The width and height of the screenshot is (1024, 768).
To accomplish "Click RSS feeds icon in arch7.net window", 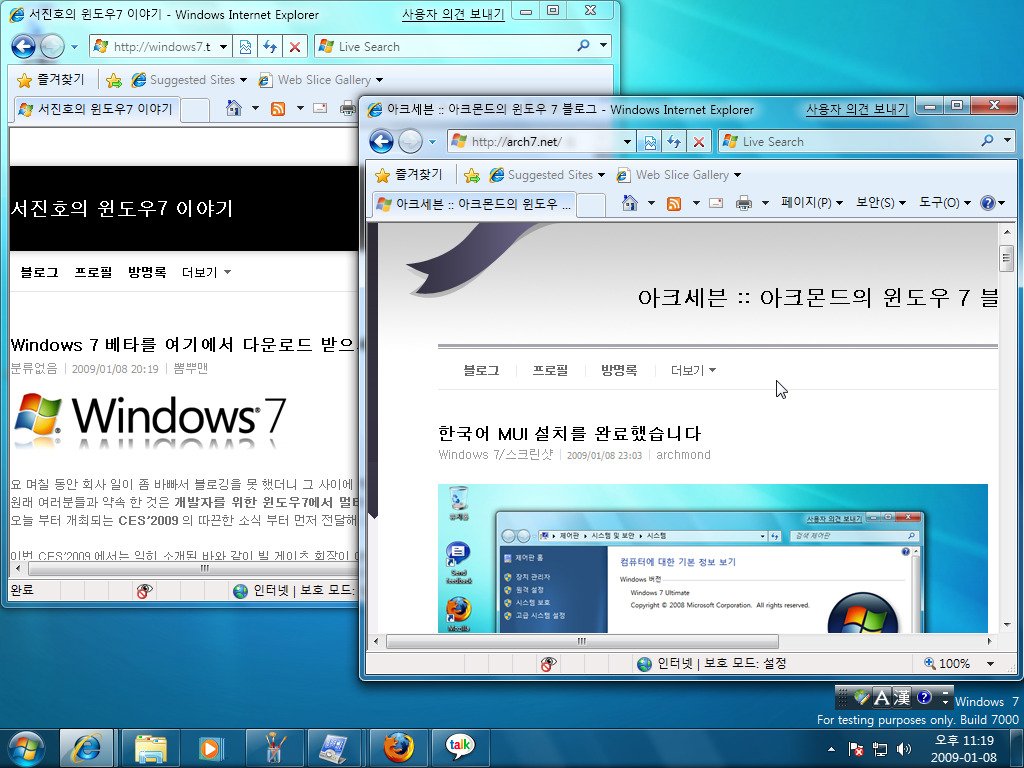I will (673, 203).
